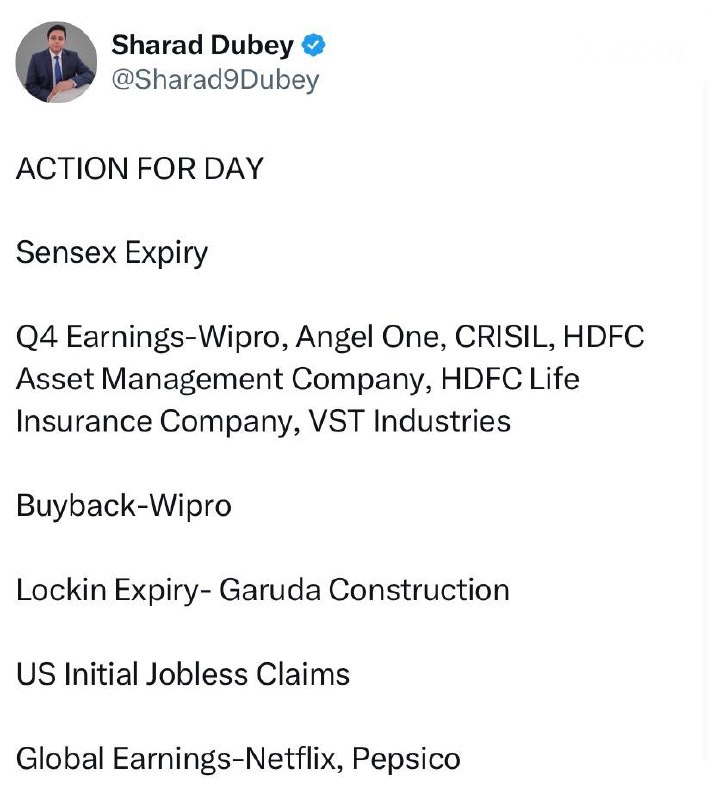Viewport: 713px width, 800px height.
Task: Click the Lockin Expiry label
Action: [105, 590]
